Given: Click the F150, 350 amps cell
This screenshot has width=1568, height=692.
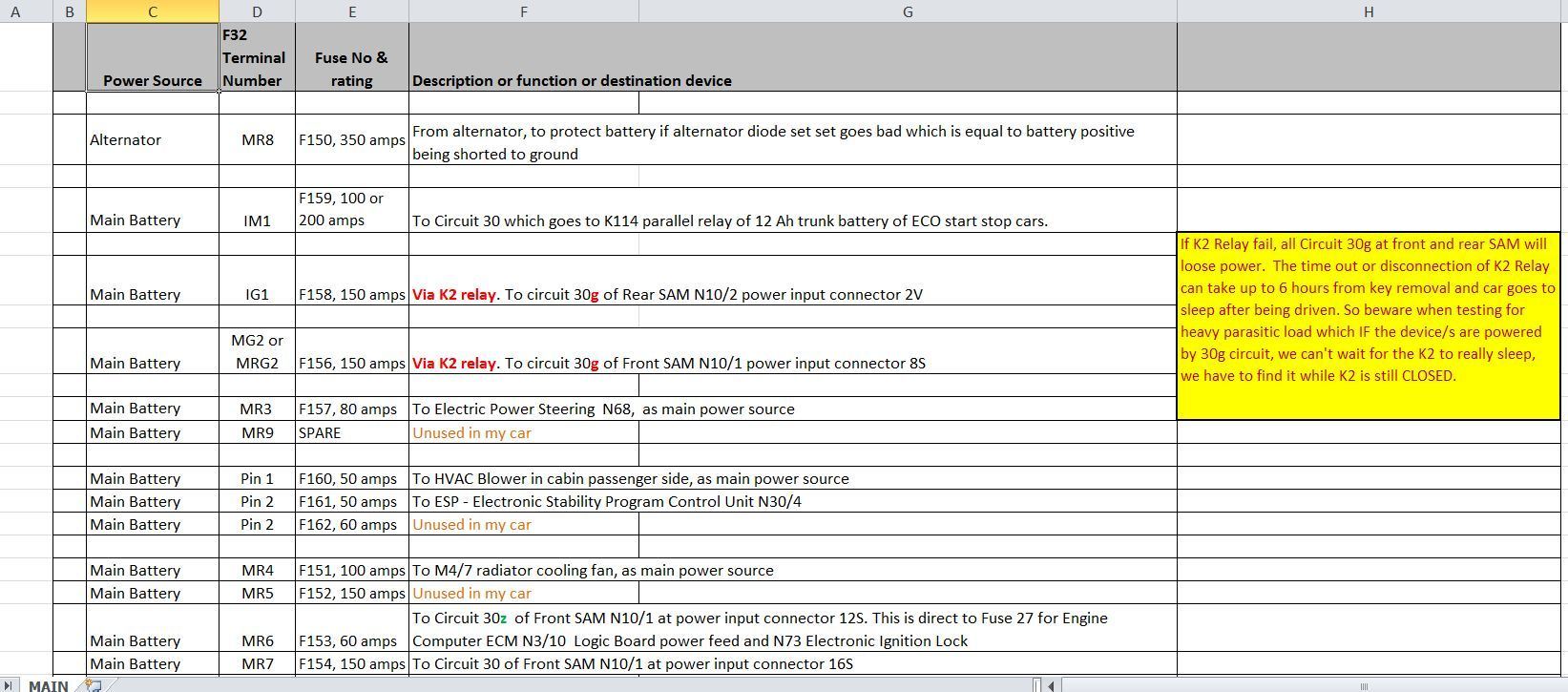Looking at the screenshot, I should tap(352, 139).
